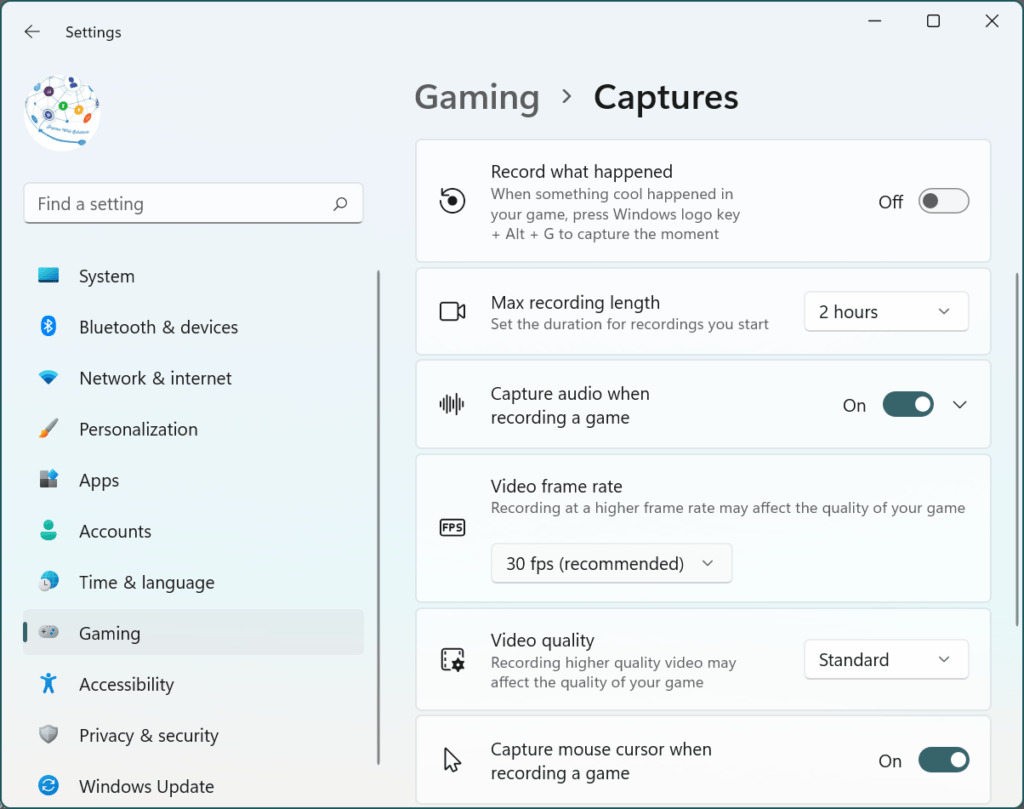Click the Max recording length camera icon
This screenshot has height=809, width=1024.
[x=452, y=311]
